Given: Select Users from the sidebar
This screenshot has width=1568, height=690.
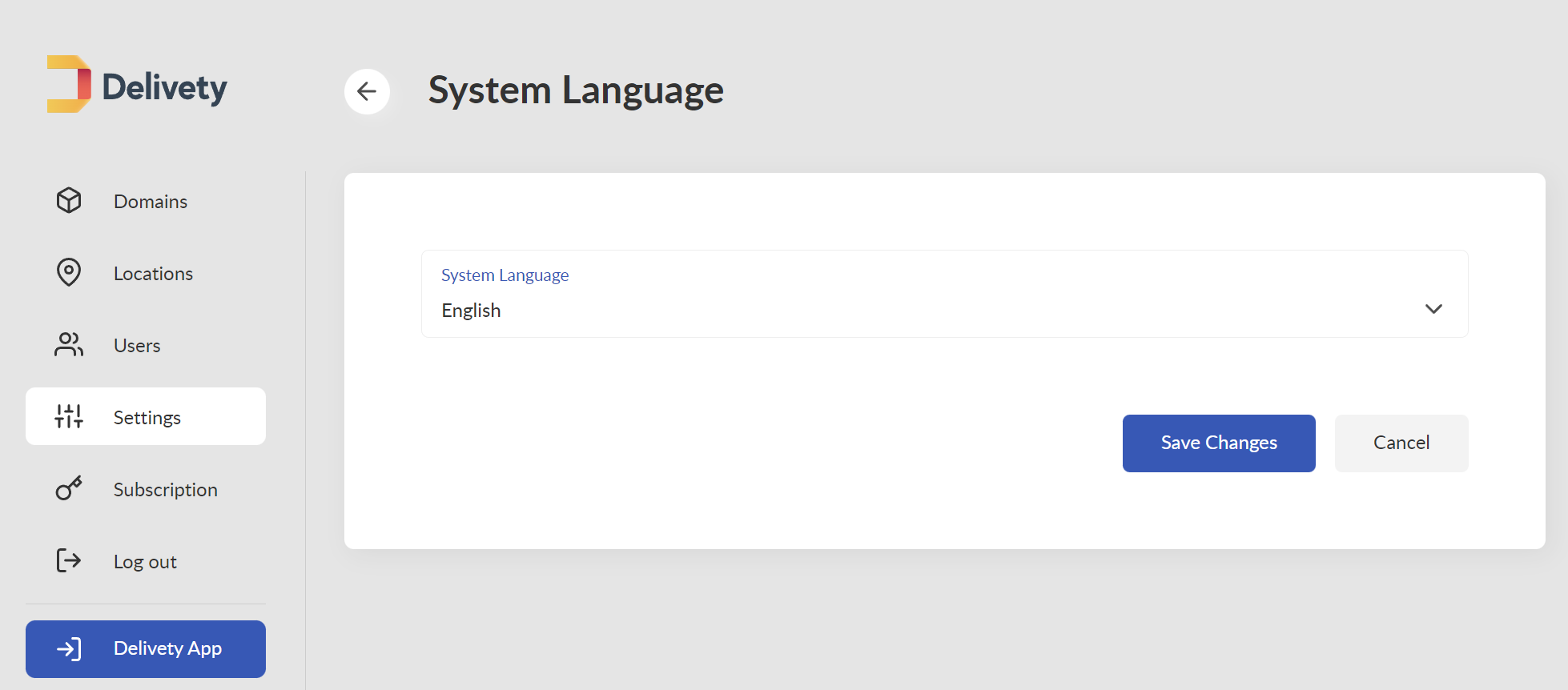Looking at the screenshot, I should click(x=146, y=345).
